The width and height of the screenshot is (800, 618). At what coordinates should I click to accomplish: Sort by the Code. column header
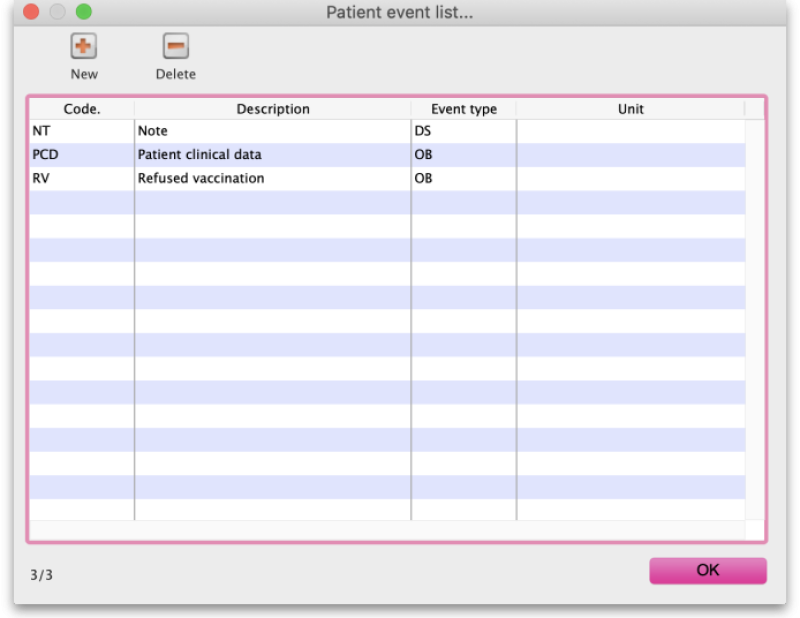click(82, 109)
